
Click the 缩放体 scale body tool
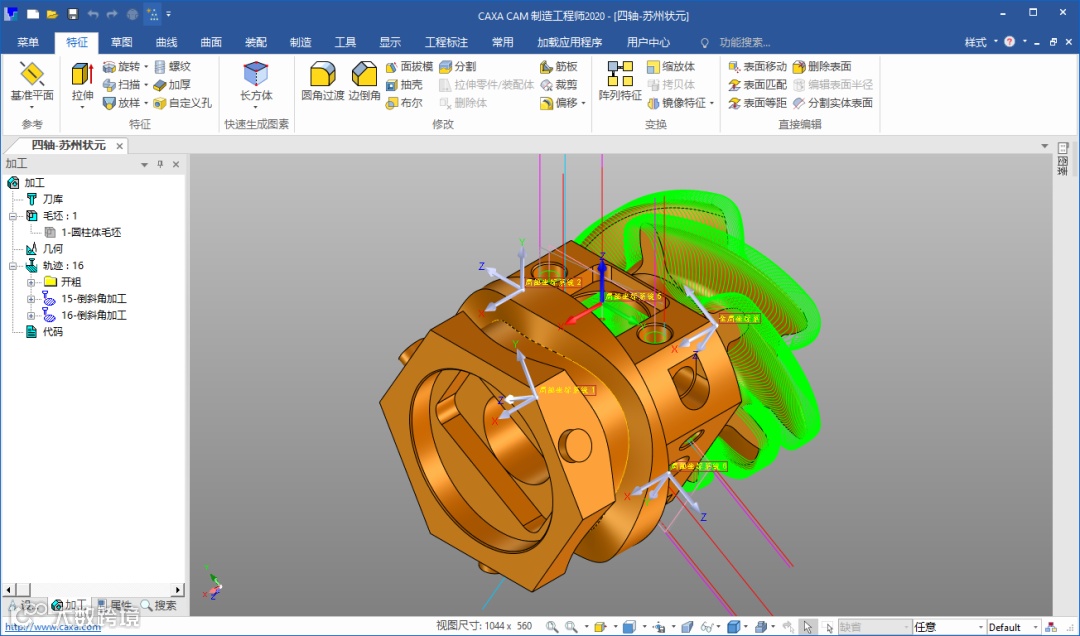click(671, 66)
